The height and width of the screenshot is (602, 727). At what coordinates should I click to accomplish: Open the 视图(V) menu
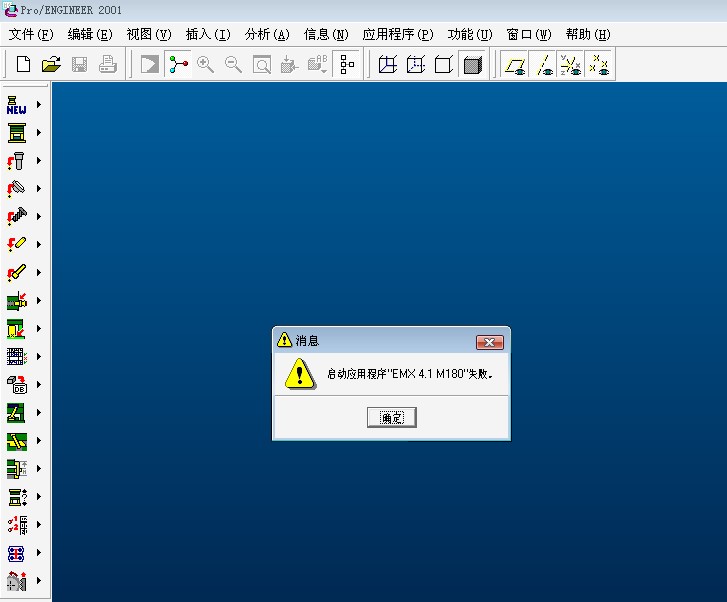[149, 34]
